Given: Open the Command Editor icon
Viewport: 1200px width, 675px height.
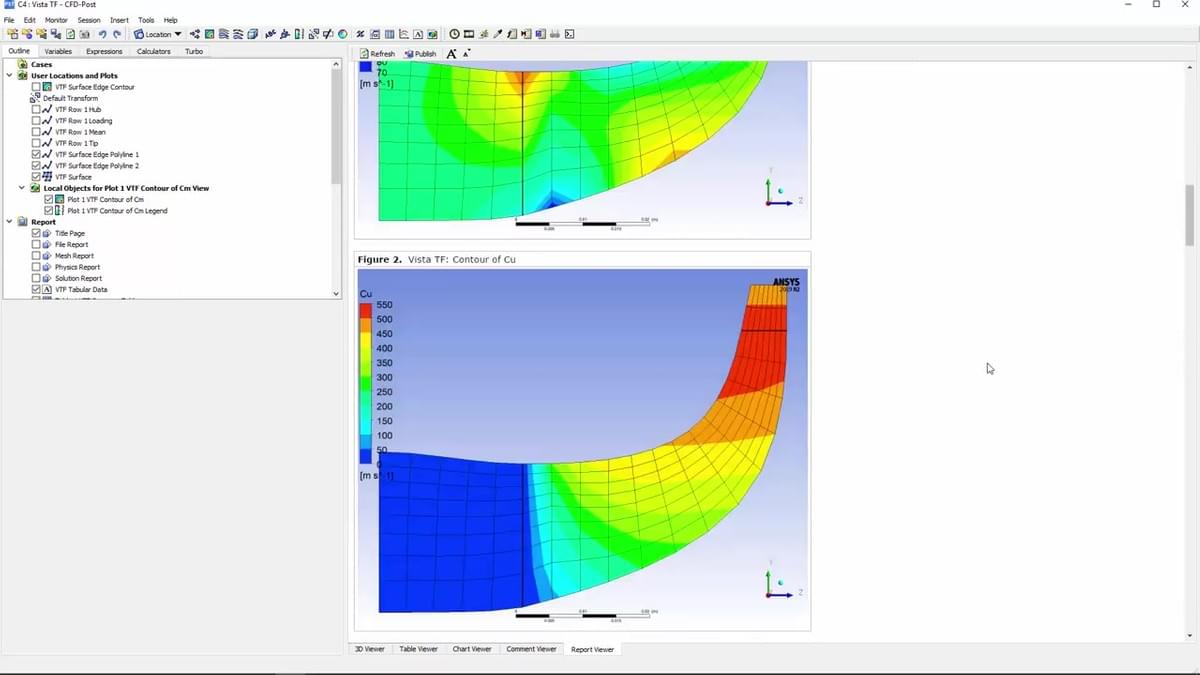Looking at the screenshot, I should 568,34.
